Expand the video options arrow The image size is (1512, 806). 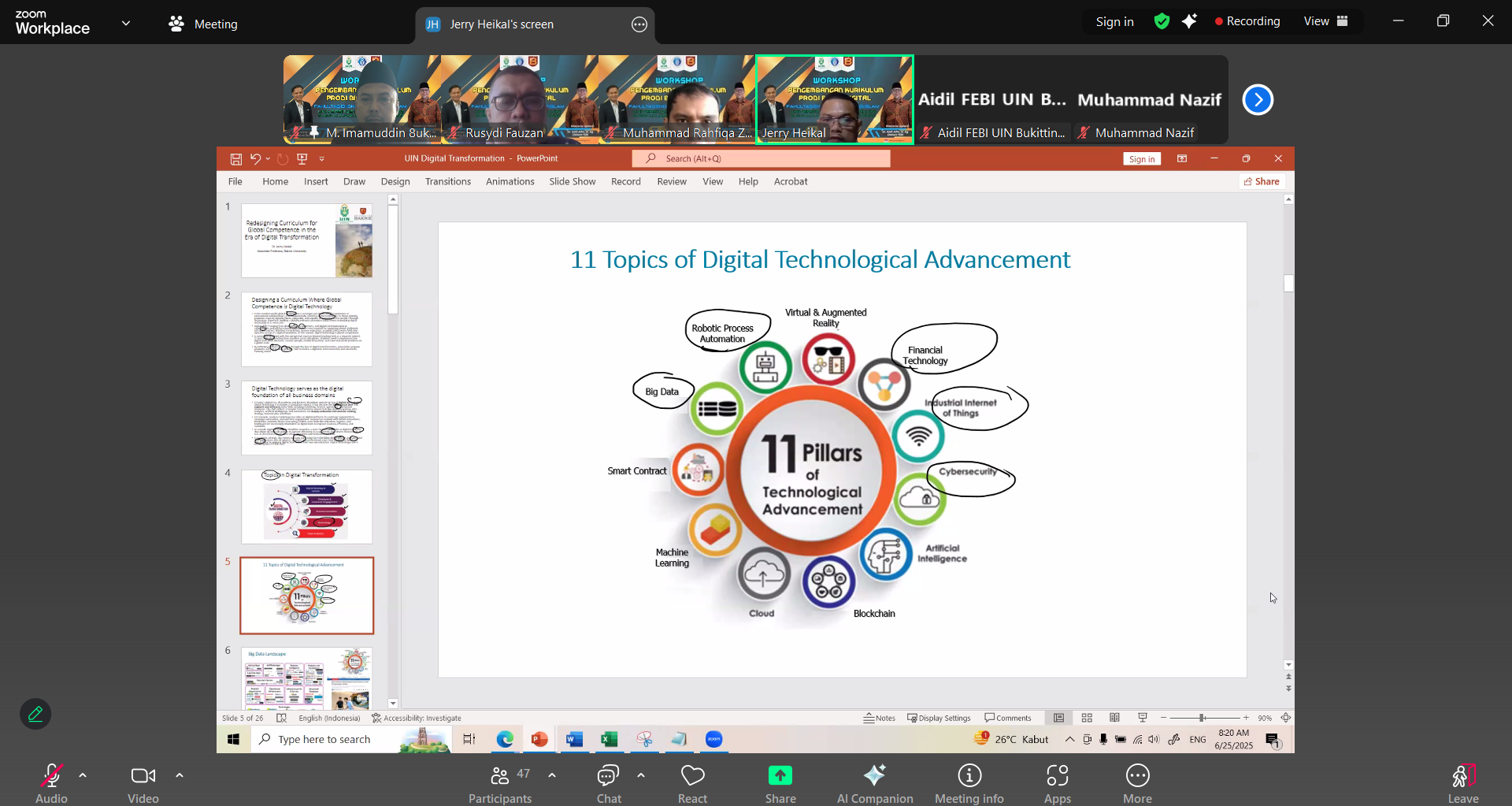(180, 776)
